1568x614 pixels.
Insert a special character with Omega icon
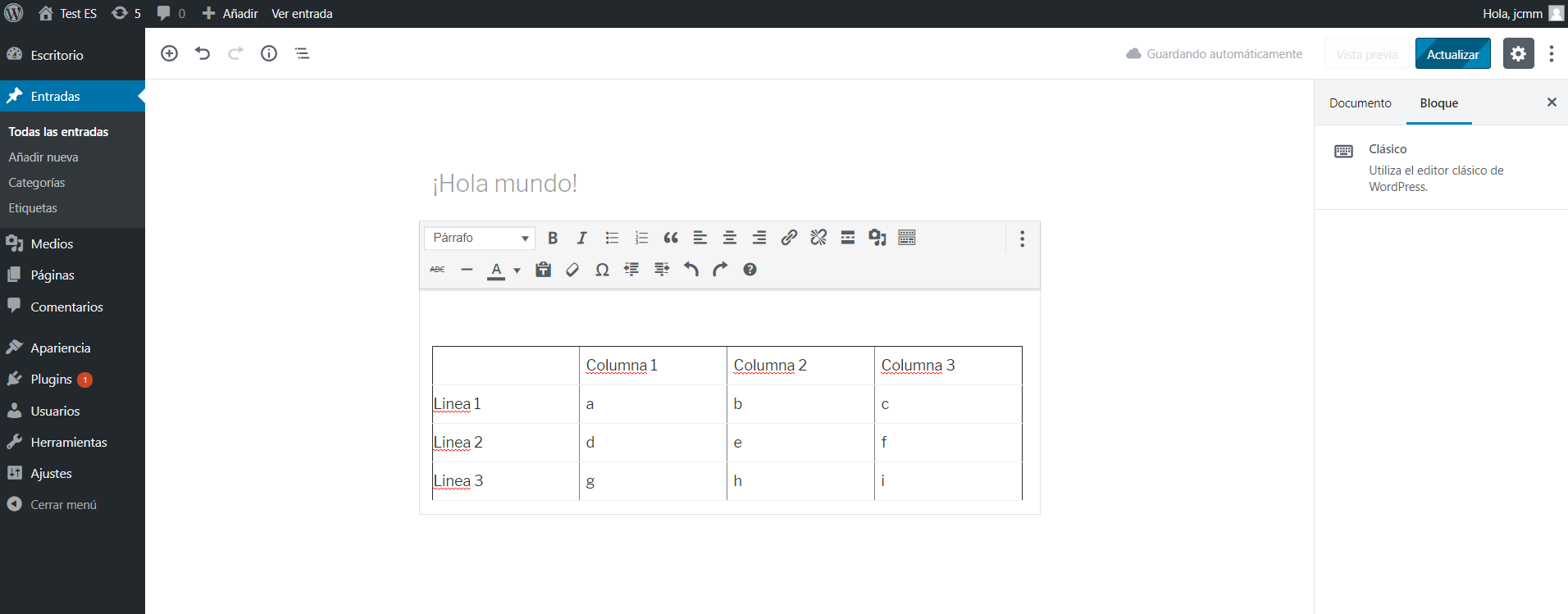[602, 270]
